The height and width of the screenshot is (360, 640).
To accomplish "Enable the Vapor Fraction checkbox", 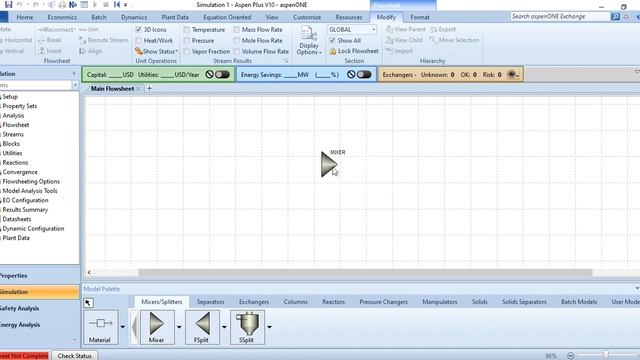I will click(187, 51).
